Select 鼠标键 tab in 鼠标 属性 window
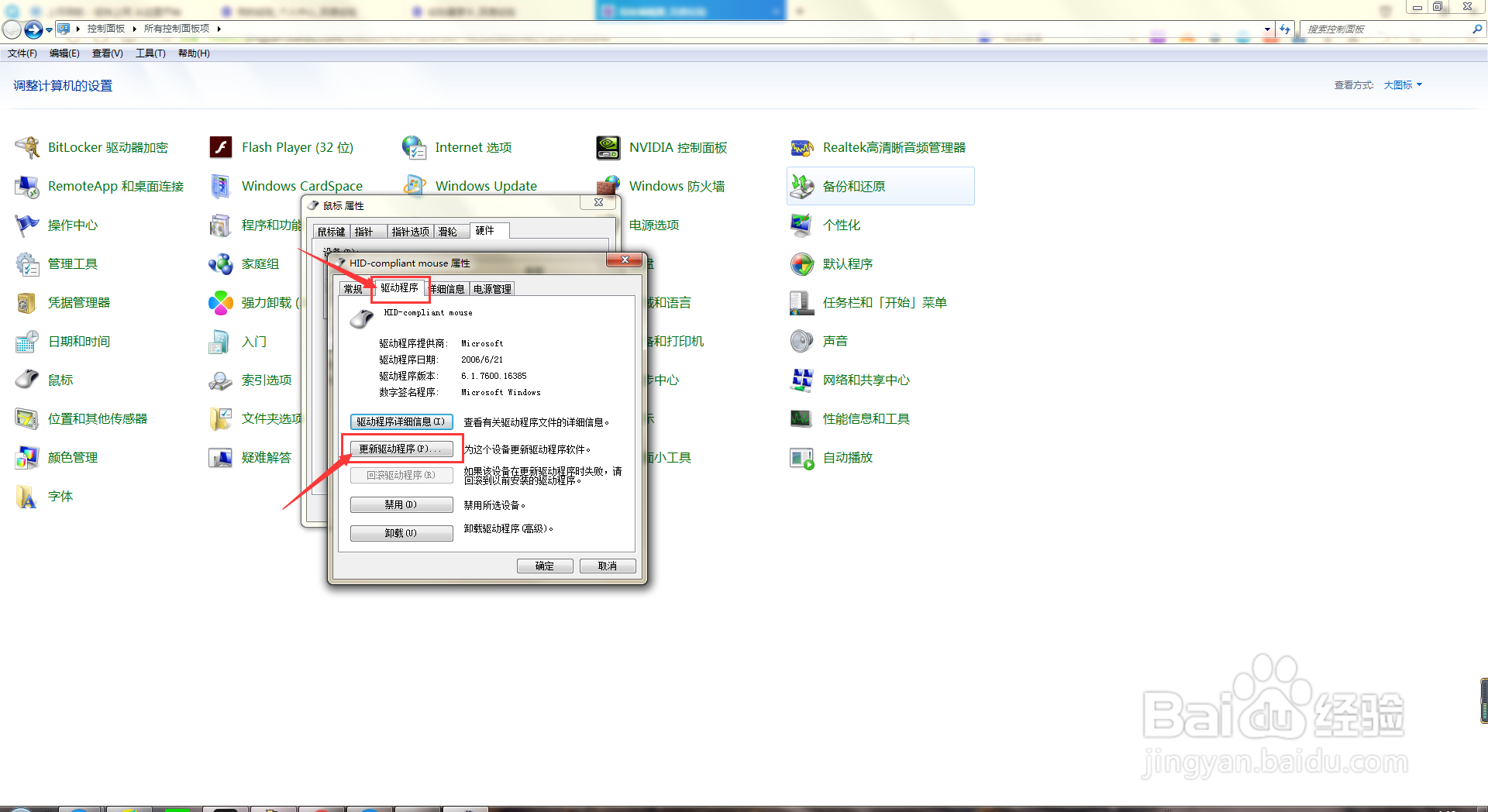 pyautogui.click(x=332, y=232)
